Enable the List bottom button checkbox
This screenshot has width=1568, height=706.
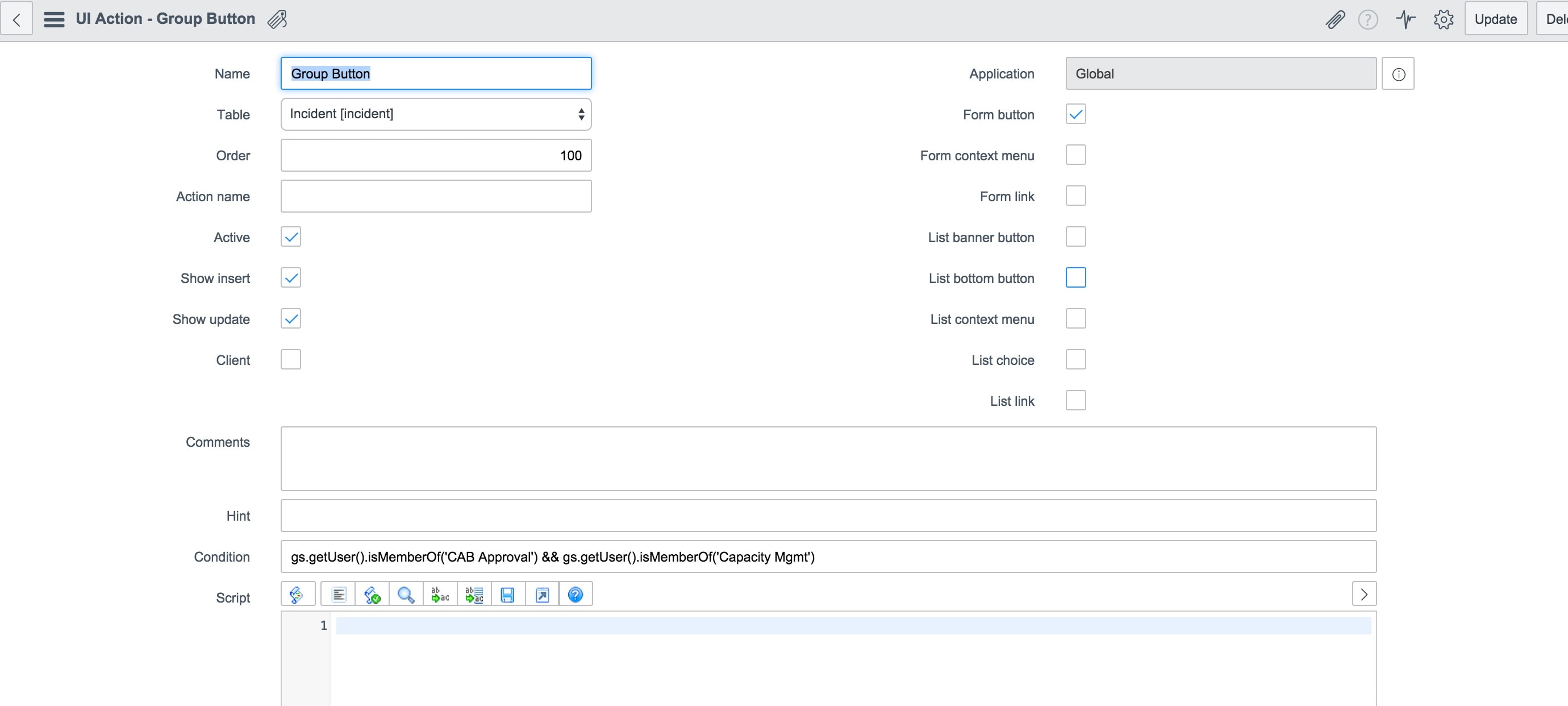1075,278
